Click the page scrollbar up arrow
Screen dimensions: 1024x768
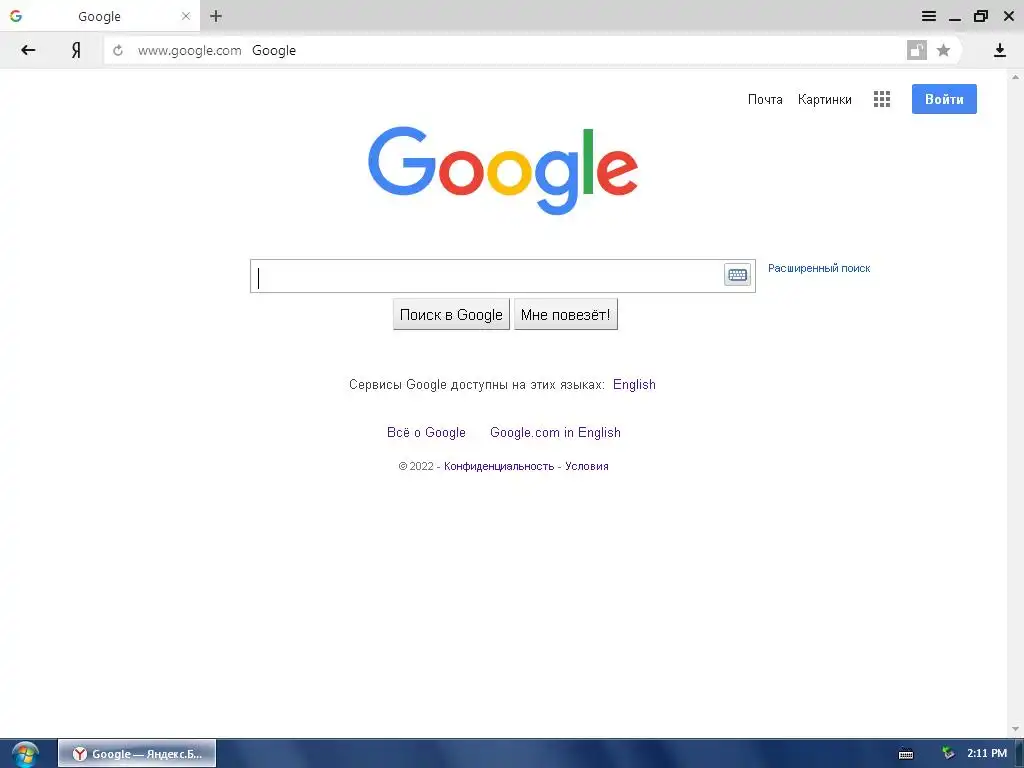pos(1016,77)
